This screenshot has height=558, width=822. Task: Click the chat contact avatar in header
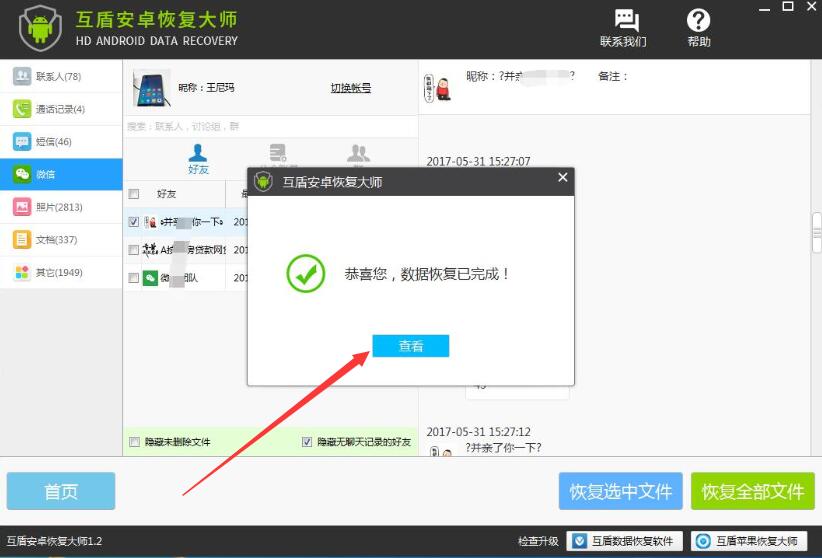[437, 87]
